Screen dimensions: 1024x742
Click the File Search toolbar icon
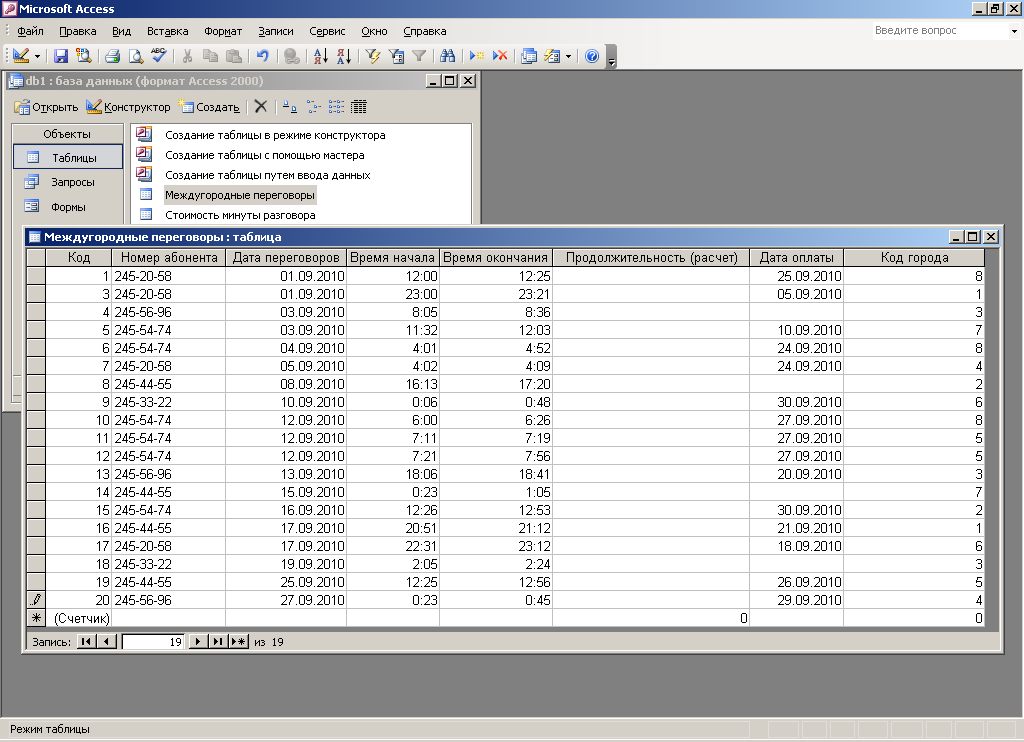tap(84, 56)
